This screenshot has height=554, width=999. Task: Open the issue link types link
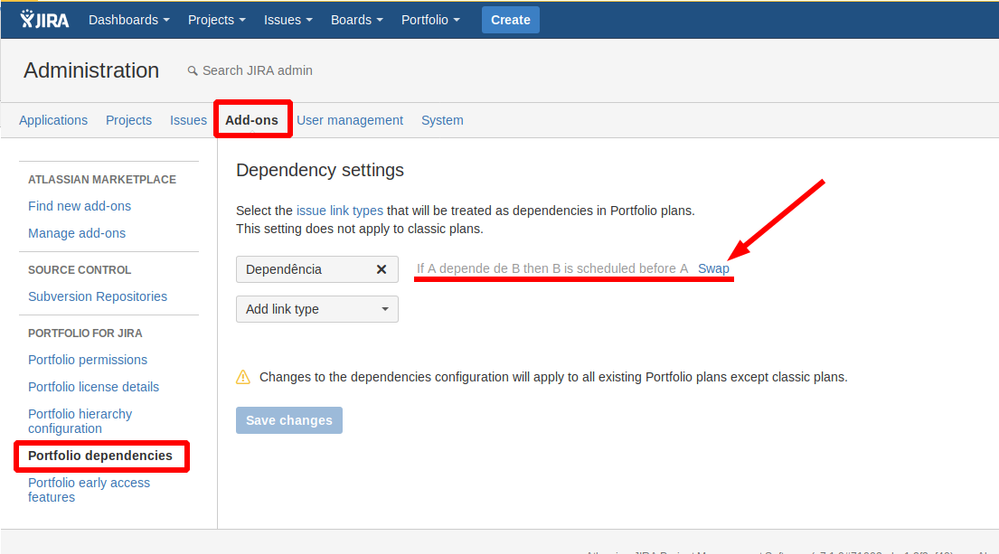[x=340, y=211]
